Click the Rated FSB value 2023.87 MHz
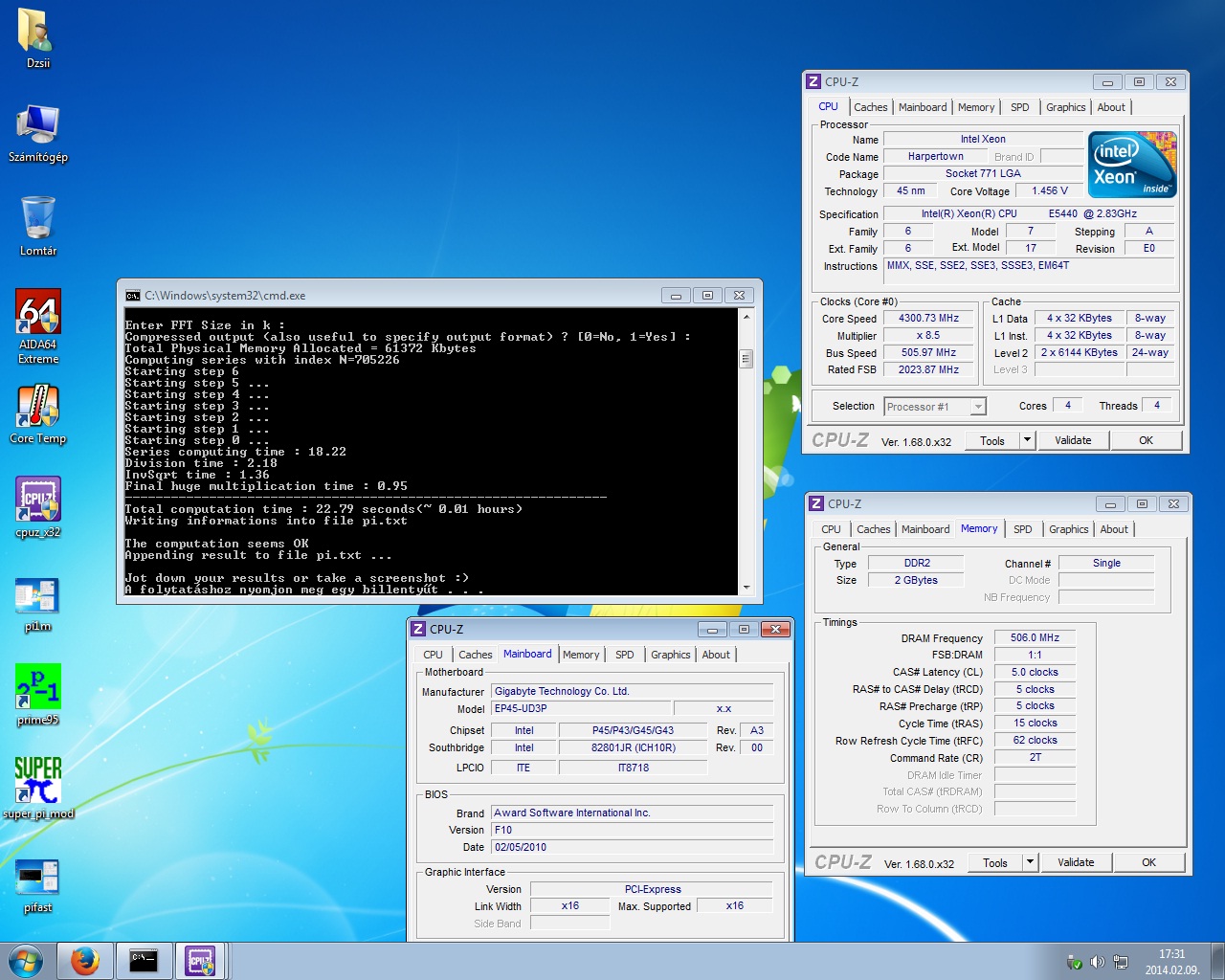Image resolution: width=1225 pixels, height=980 pixels. click(928, 369)
